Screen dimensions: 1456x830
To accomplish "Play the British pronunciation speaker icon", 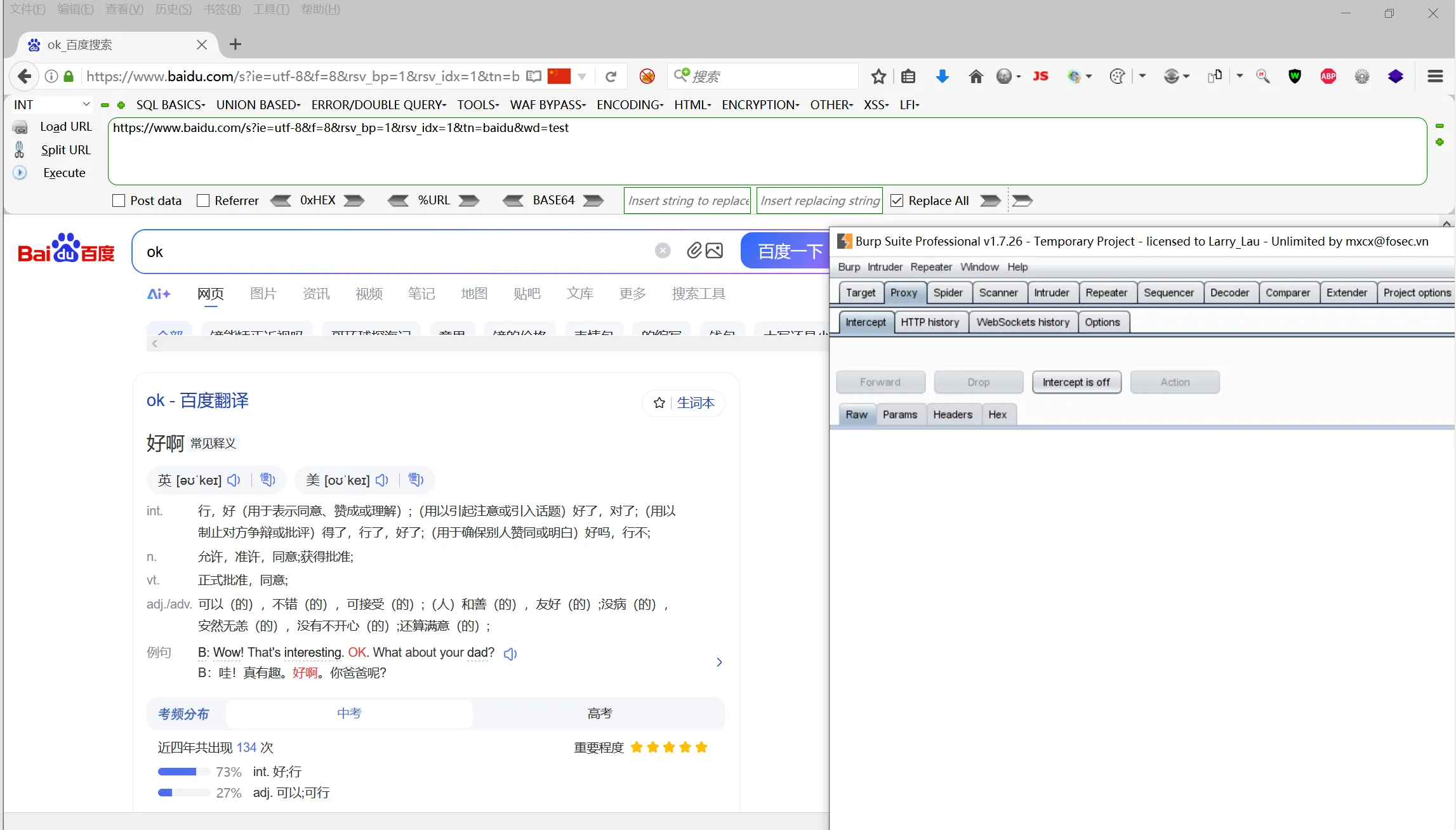I will click(x=234, y=480).
